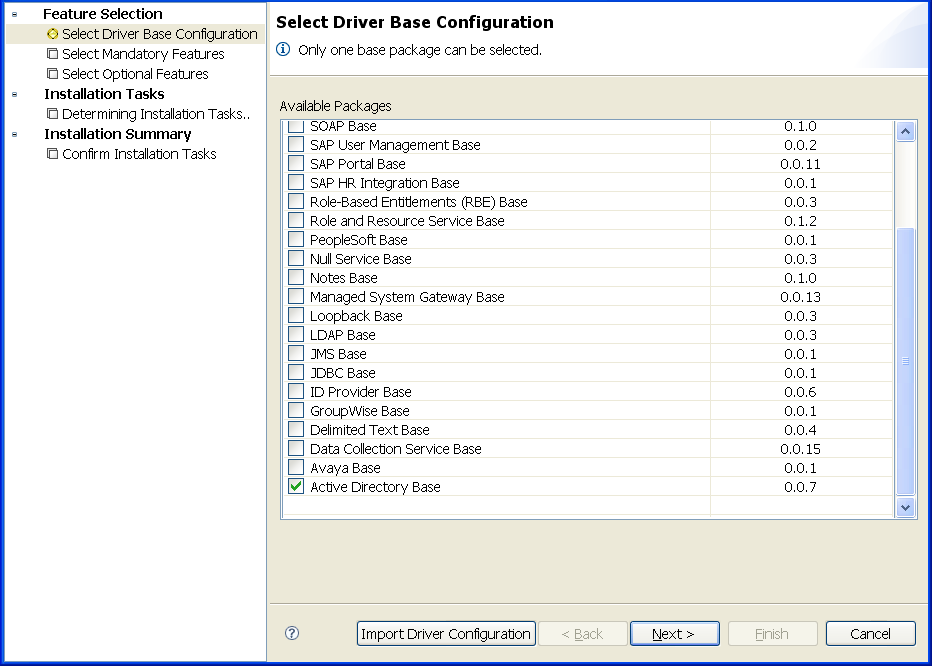This screenshot has width=932, height=666.
Task: Collapse the Feature Selection section
Action: click(x=15, y=14)
